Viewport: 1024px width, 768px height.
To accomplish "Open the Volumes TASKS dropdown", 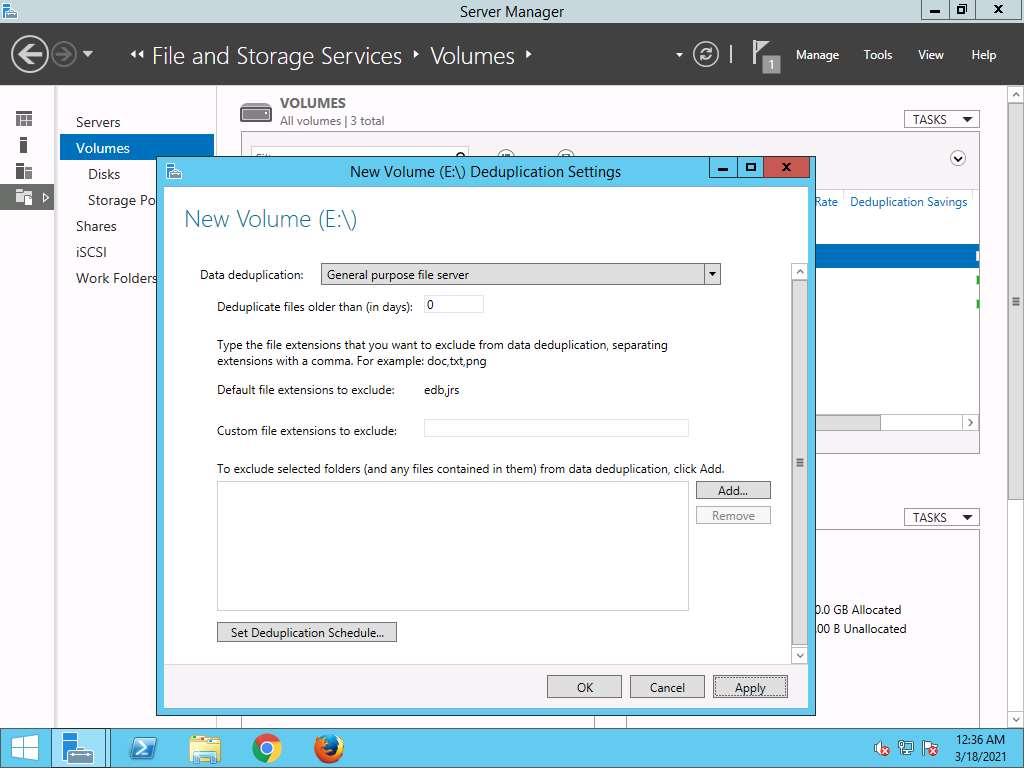I will point(942,120).
